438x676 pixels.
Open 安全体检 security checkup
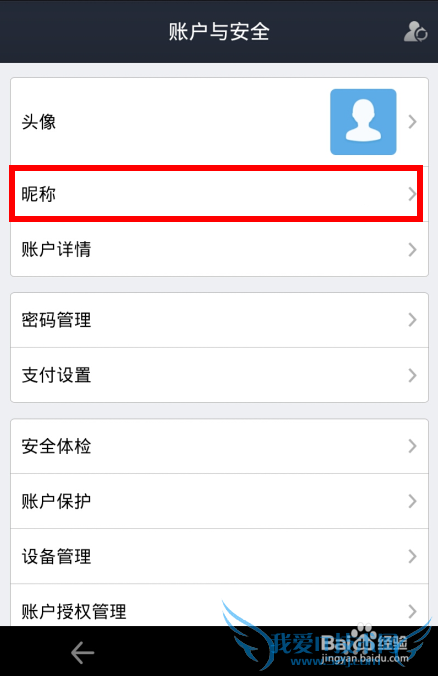coord(219,446)
